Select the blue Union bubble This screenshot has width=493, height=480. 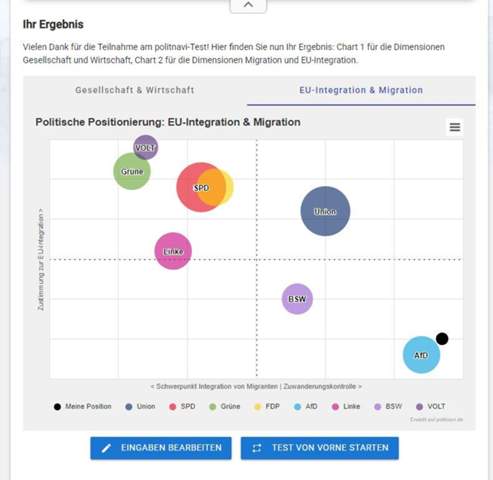(x=325, y=211)
